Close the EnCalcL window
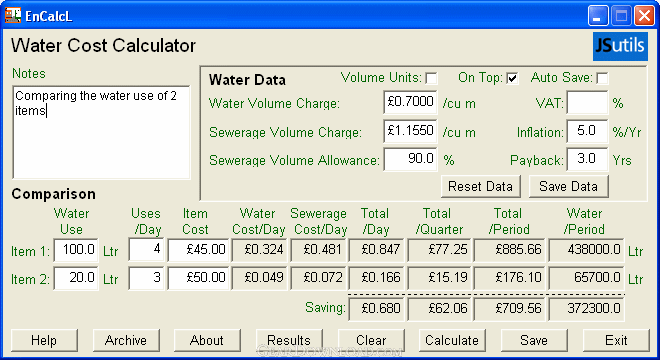This screenshot has width=660, height=360. 644,16
